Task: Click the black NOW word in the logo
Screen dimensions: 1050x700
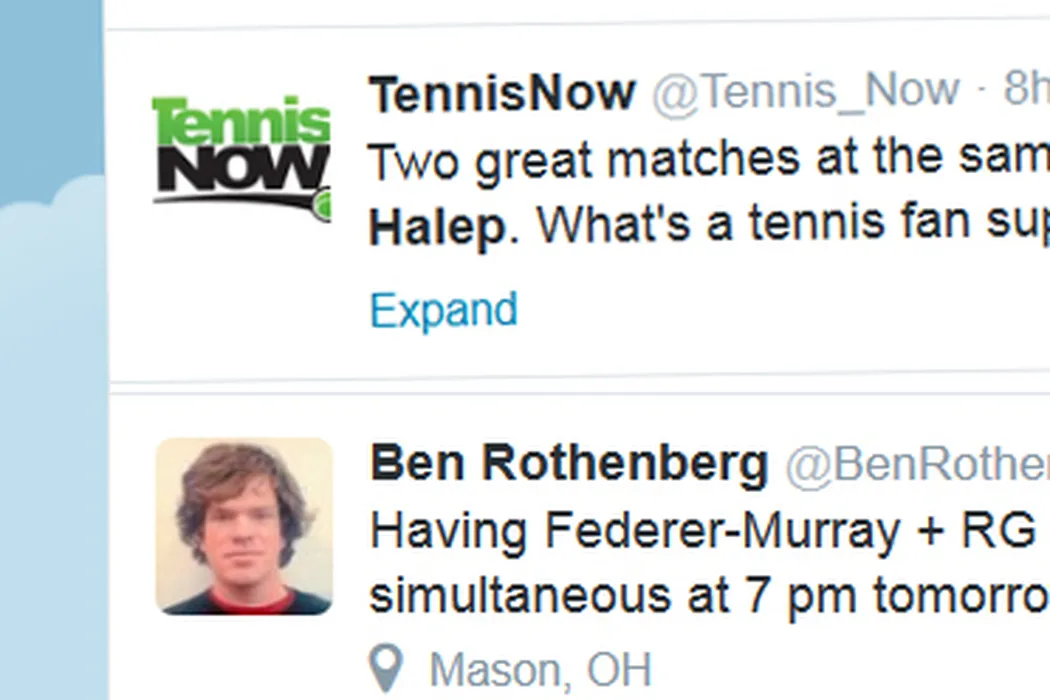Action: [241, 168]
